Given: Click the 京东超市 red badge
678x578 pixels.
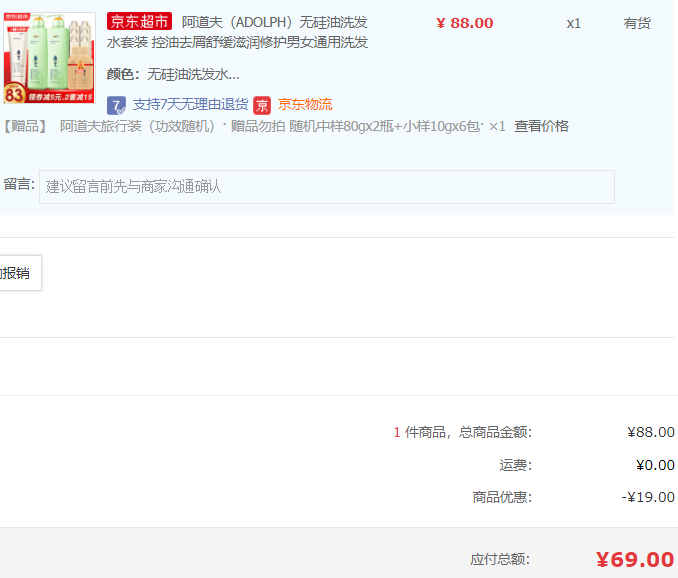Looking at the screenshot, I should (139, 21).
